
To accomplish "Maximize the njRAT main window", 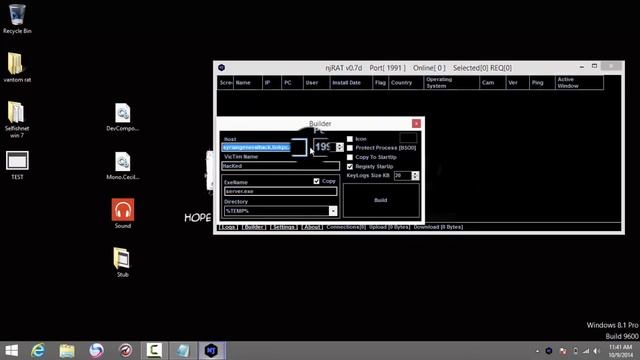I will click(x=594, y=66).
